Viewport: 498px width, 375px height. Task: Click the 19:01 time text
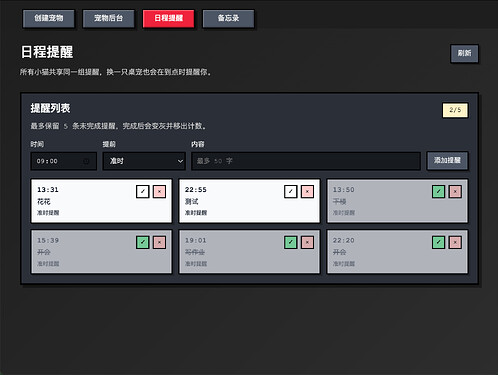pos(196,240)
